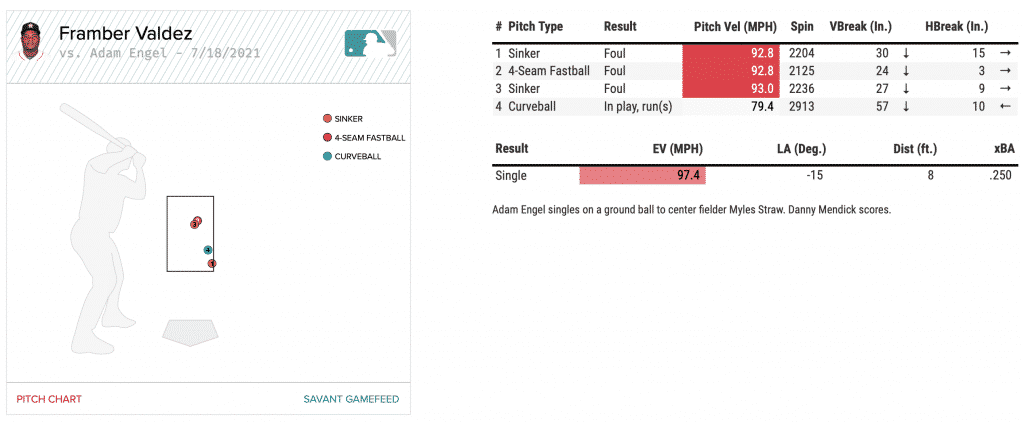Click the red 97.4 EV cell
Screen dimensions: 1024x422
tap(642, 176)
